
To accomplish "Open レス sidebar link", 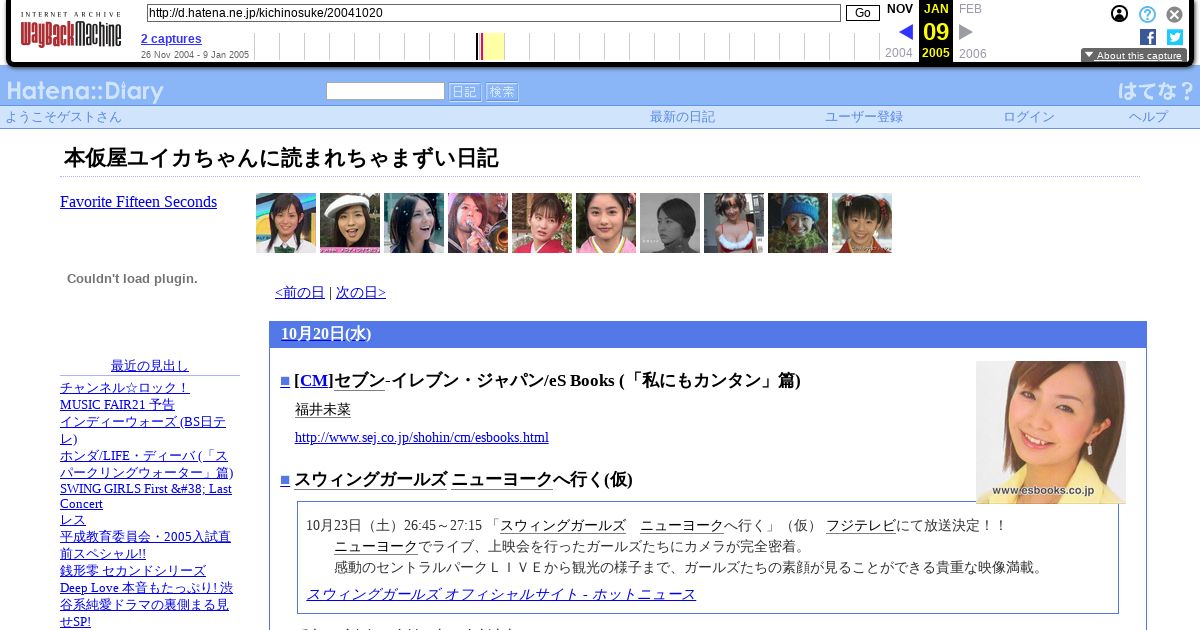I will coord(73,520).
